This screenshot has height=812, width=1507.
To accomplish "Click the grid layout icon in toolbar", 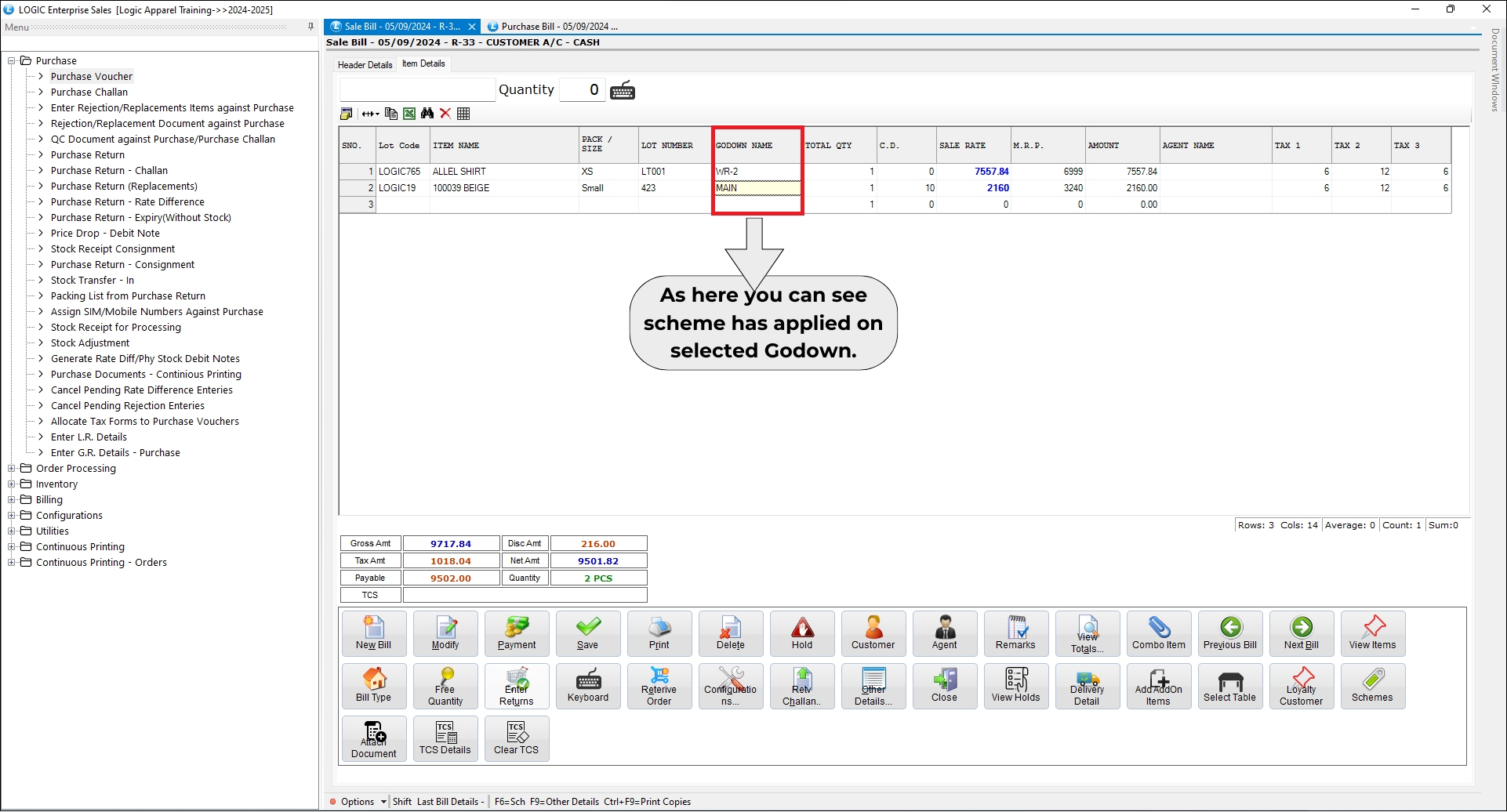I will coord(463,114).
